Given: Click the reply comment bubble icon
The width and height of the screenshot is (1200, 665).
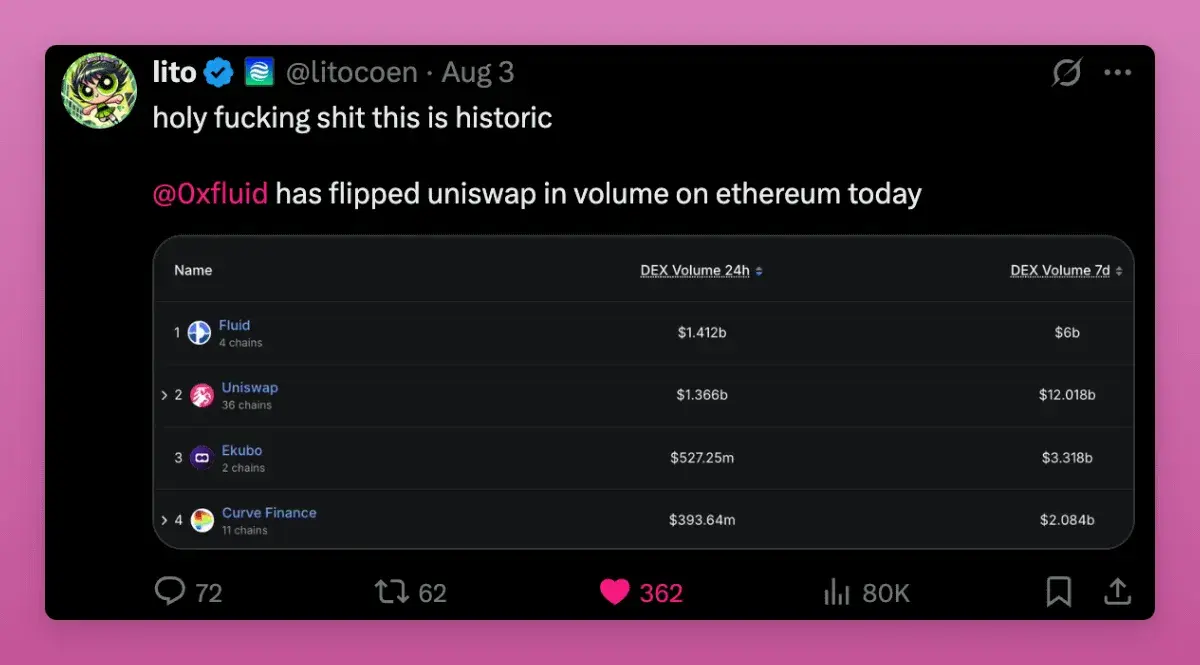Looking at the screenshot, I should click(170, 591).
